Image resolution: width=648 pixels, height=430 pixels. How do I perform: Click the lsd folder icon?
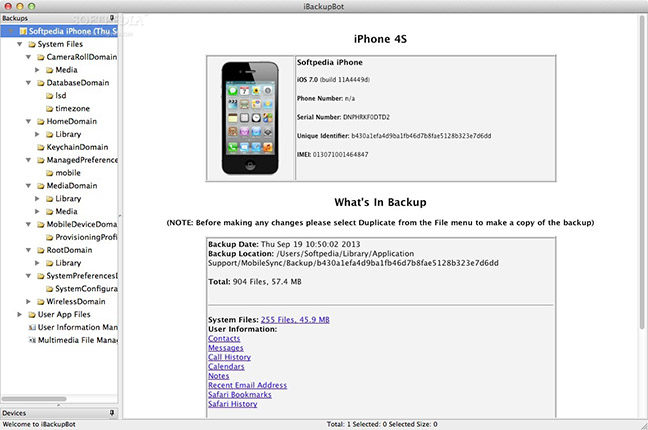pos(50,96)
